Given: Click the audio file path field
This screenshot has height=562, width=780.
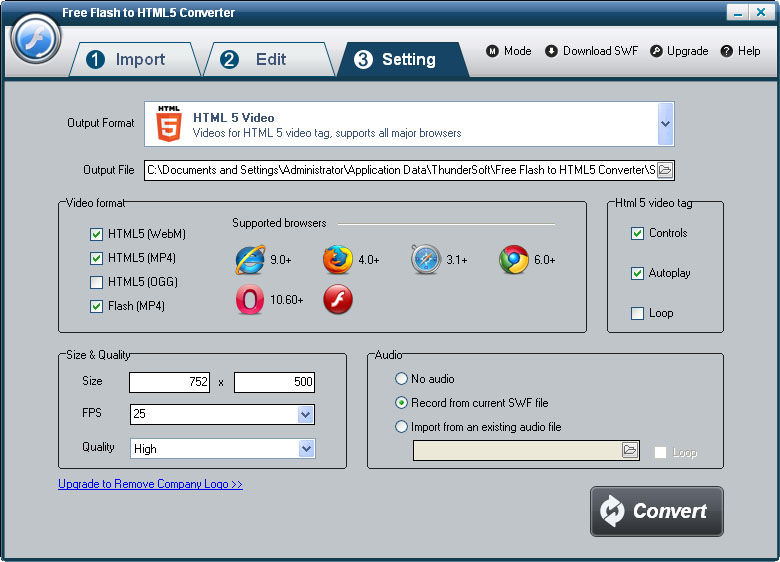Looking at the screenshot, I should [x=517, y=450].
